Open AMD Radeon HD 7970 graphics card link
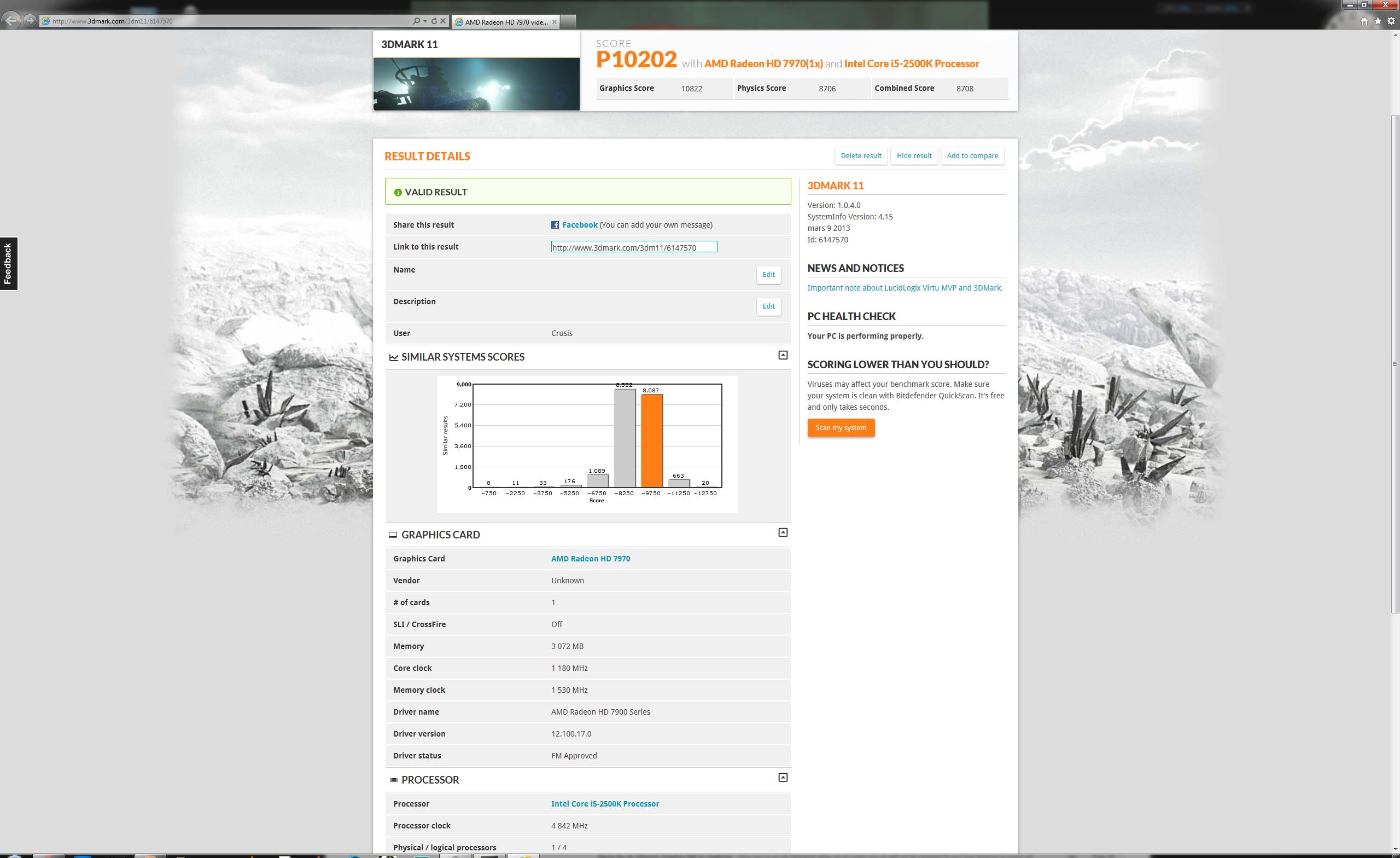 point(590,558)
